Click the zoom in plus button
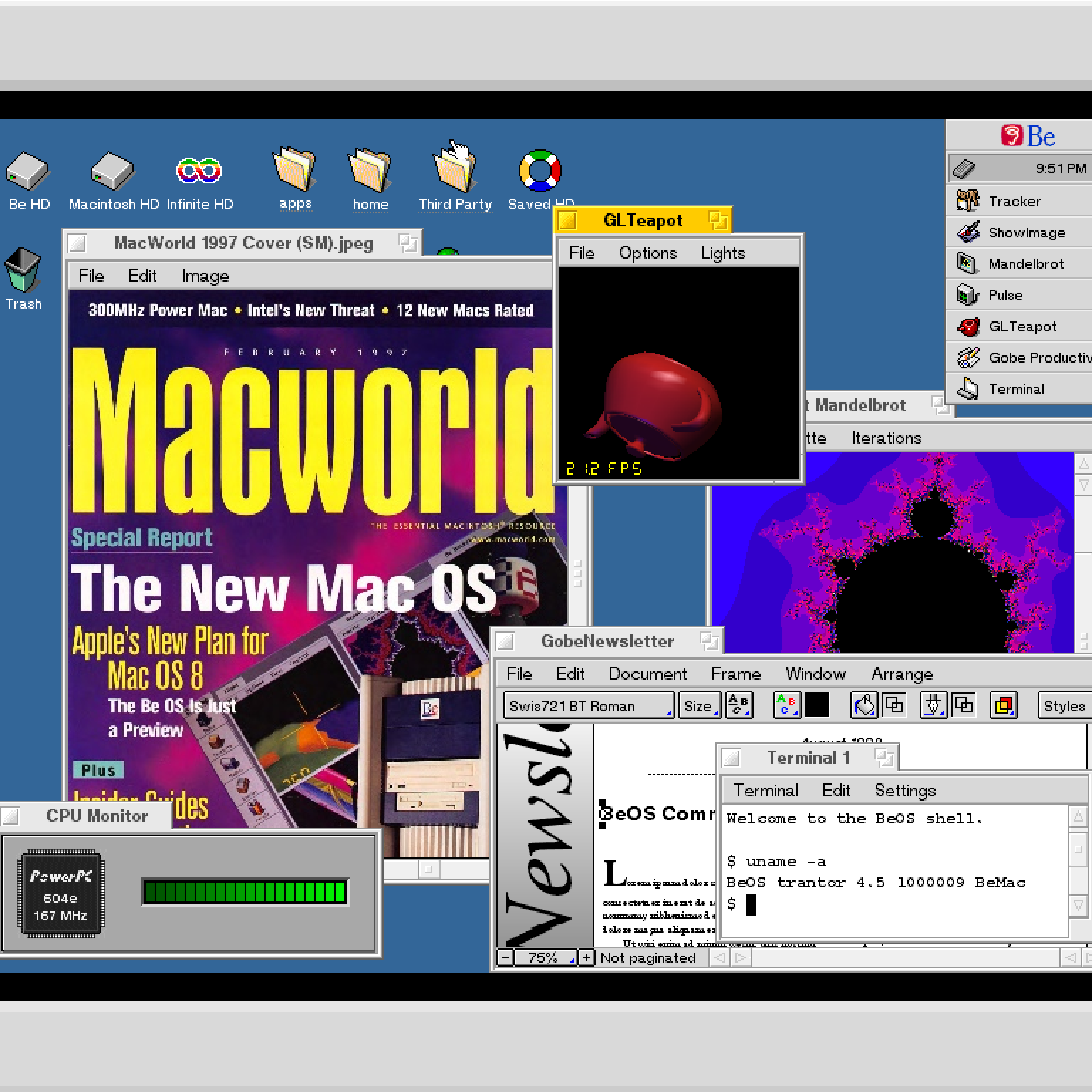Image resolution: width=1092 pixels, height=1092 pixels. point(586,958)
